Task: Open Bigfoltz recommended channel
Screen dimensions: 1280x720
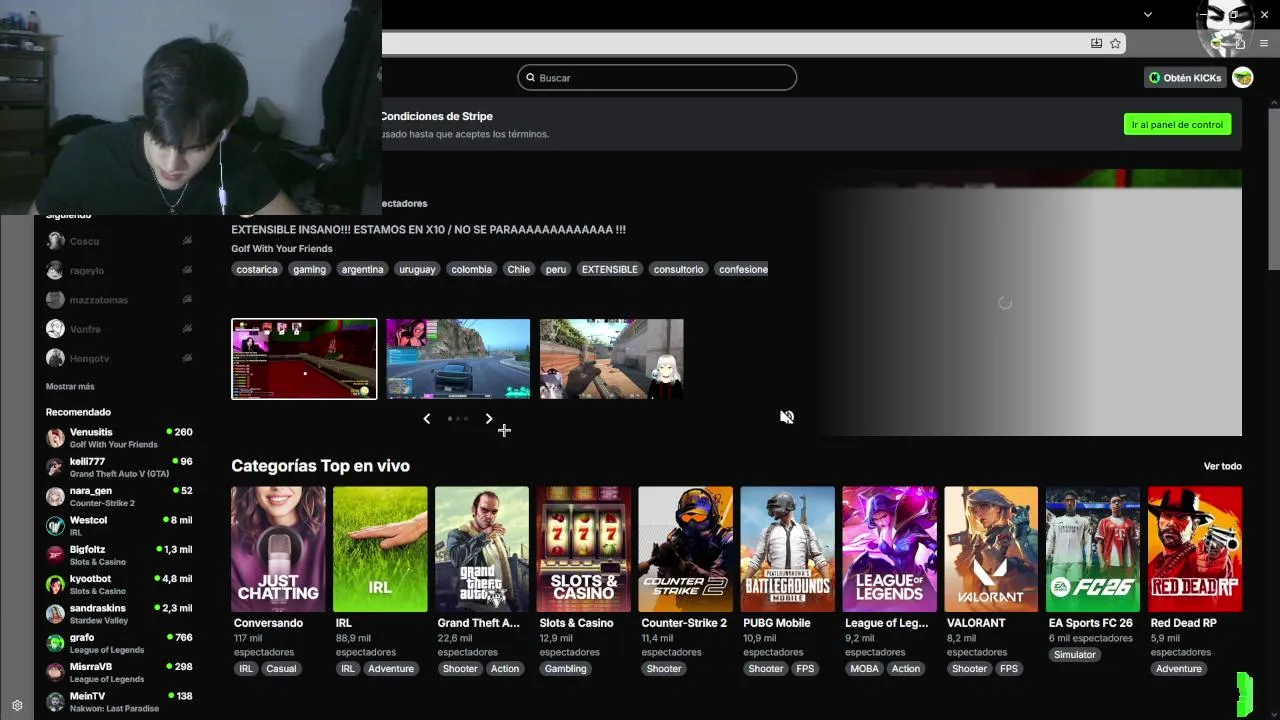Action: pyautogui.click(x=119, y=555)
